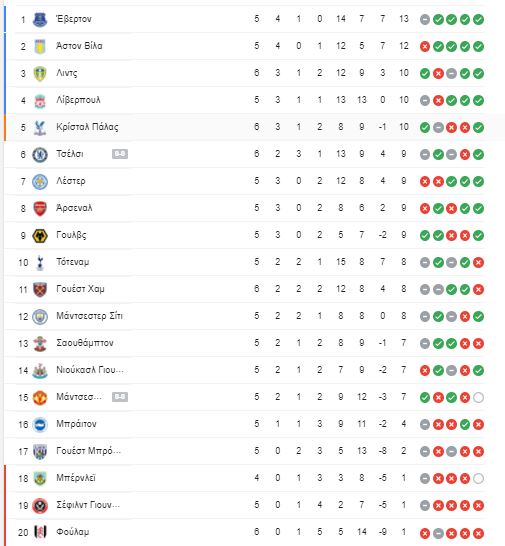Click the empty upcoming-match circle in Μπέρνλεϊ row

(x=479, y=478)
